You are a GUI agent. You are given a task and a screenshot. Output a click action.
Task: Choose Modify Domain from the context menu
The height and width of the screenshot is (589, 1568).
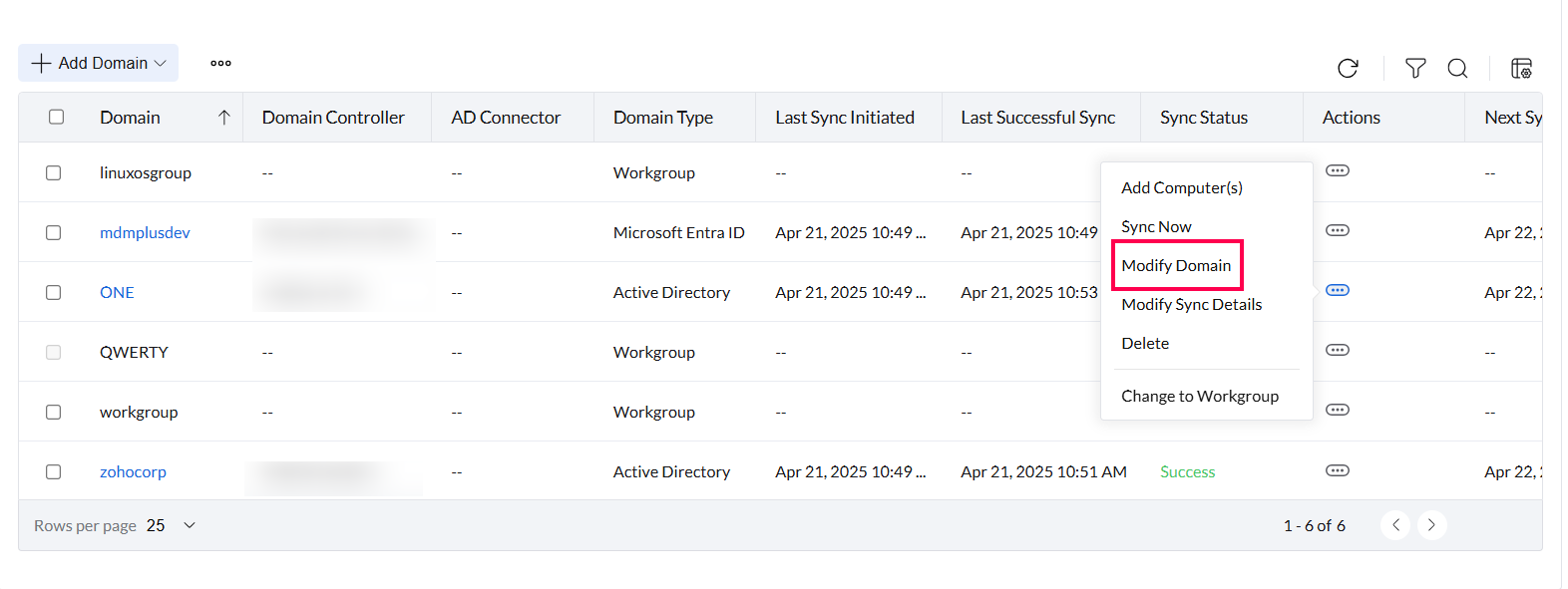1176,265
